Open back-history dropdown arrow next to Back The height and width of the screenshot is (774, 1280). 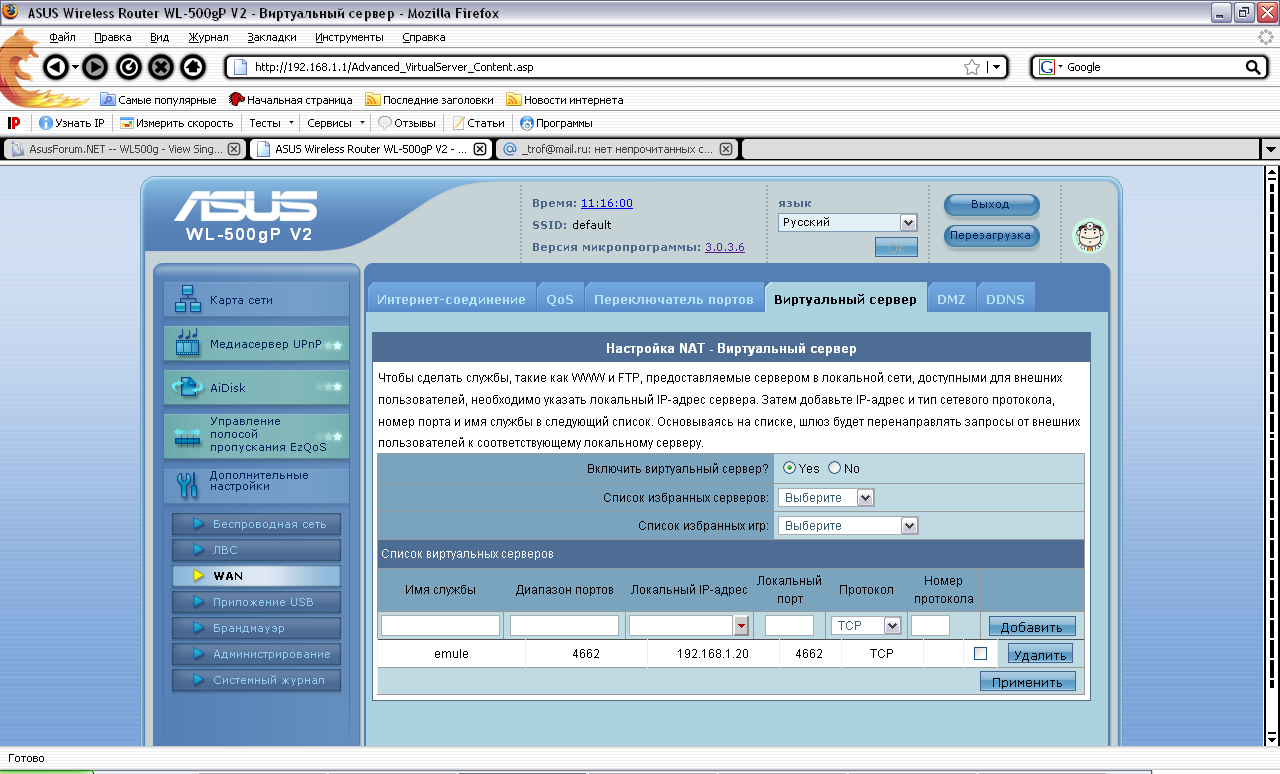(x=75, y=68)
